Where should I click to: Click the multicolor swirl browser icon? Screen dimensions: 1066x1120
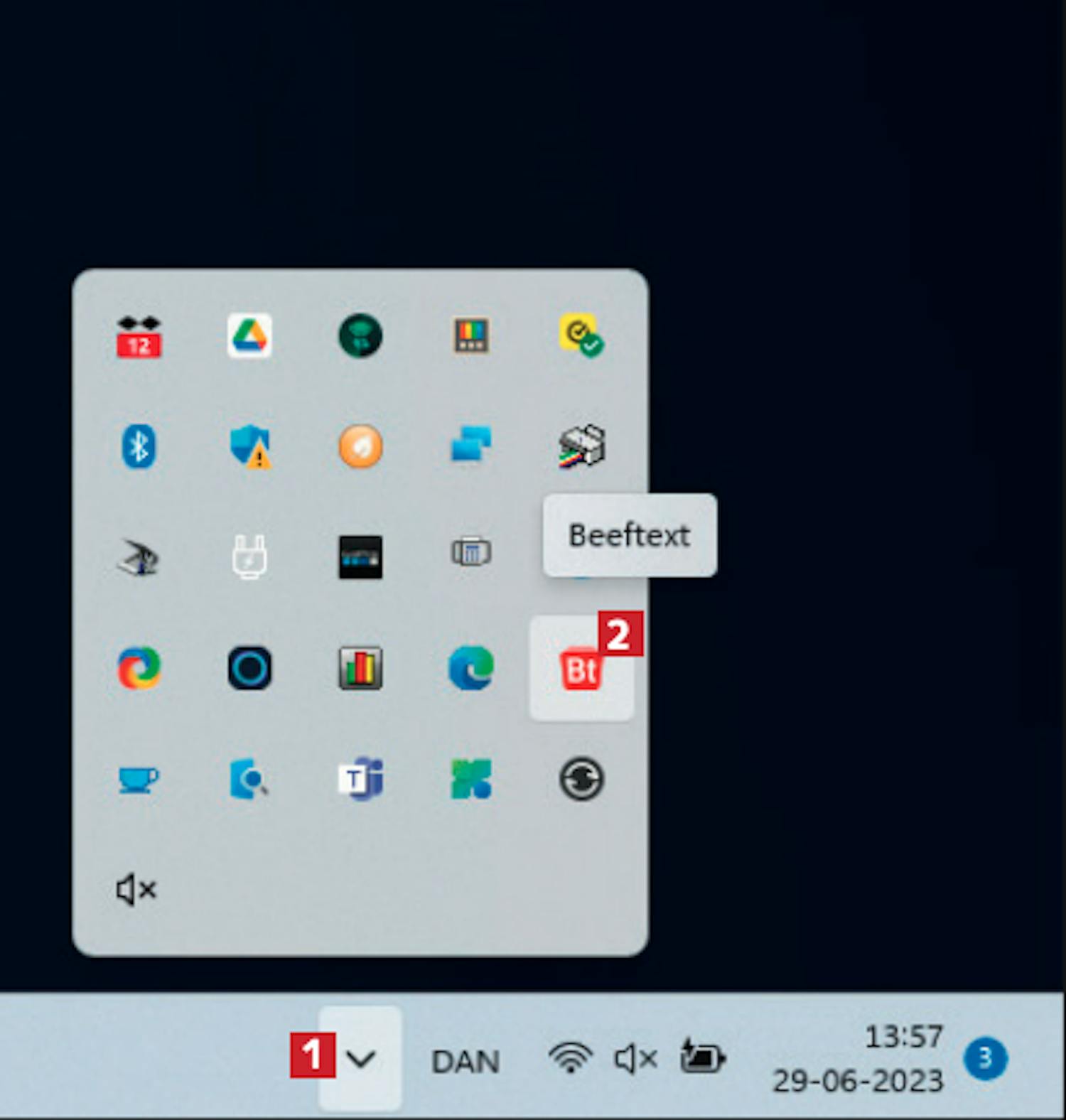(x=139, y=668)
